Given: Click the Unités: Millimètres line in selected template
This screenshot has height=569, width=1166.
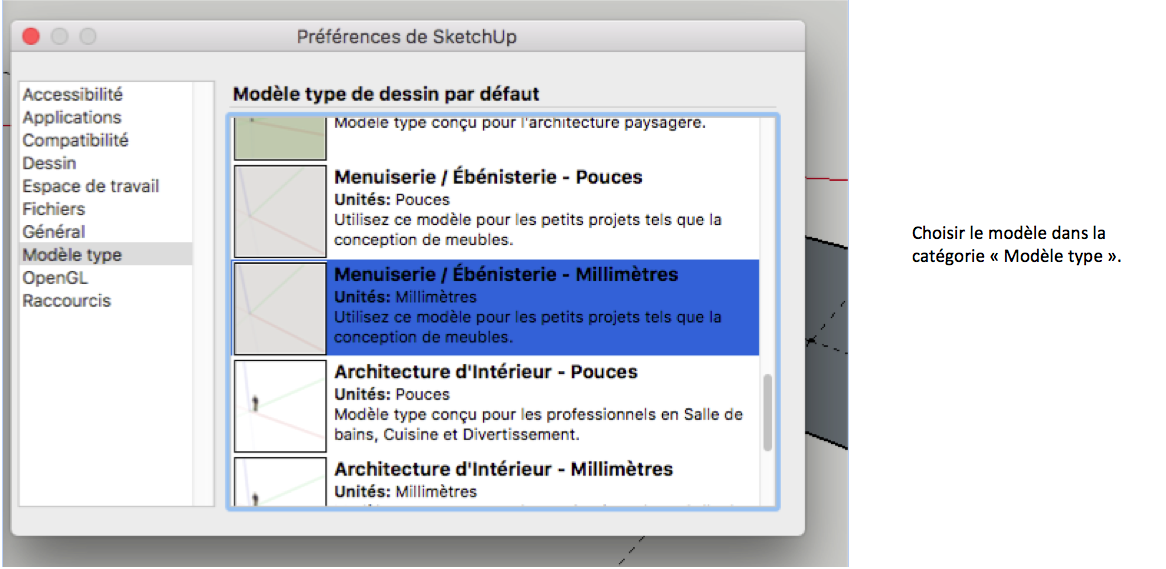Looking at the screenshot, I should (405, 298).
